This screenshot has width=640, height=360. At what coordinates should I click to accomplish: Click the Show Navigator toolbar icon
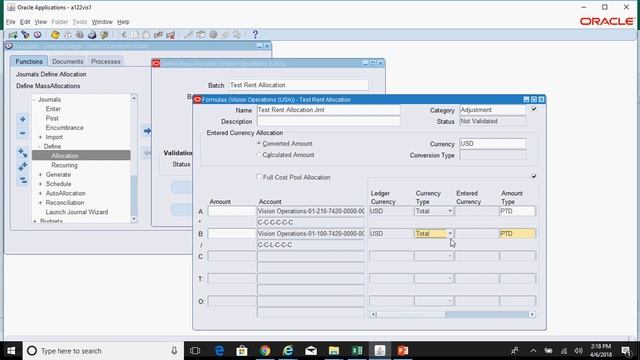(37, 35)
